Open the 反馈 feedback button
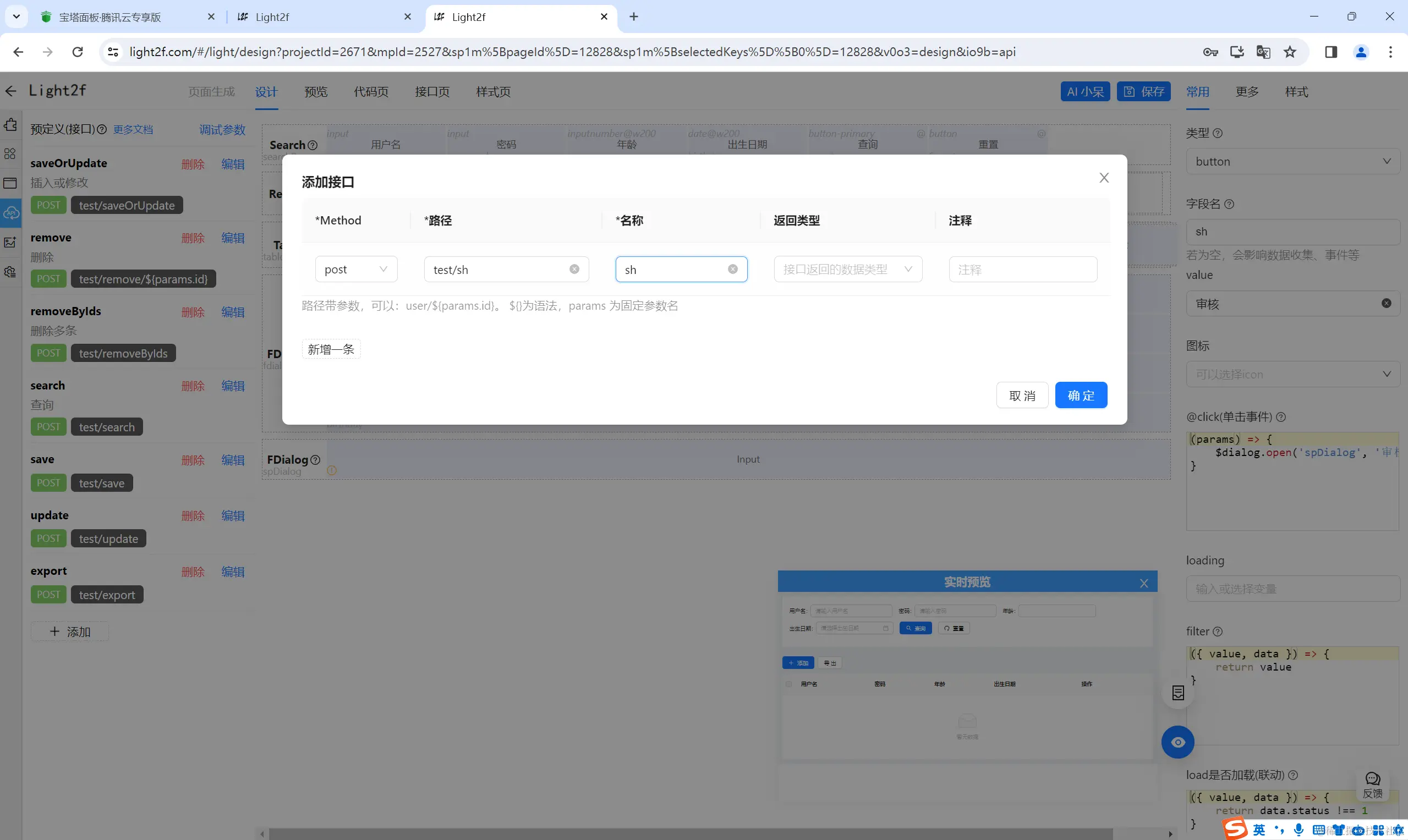1408x840 pixels. (1372, 786)
